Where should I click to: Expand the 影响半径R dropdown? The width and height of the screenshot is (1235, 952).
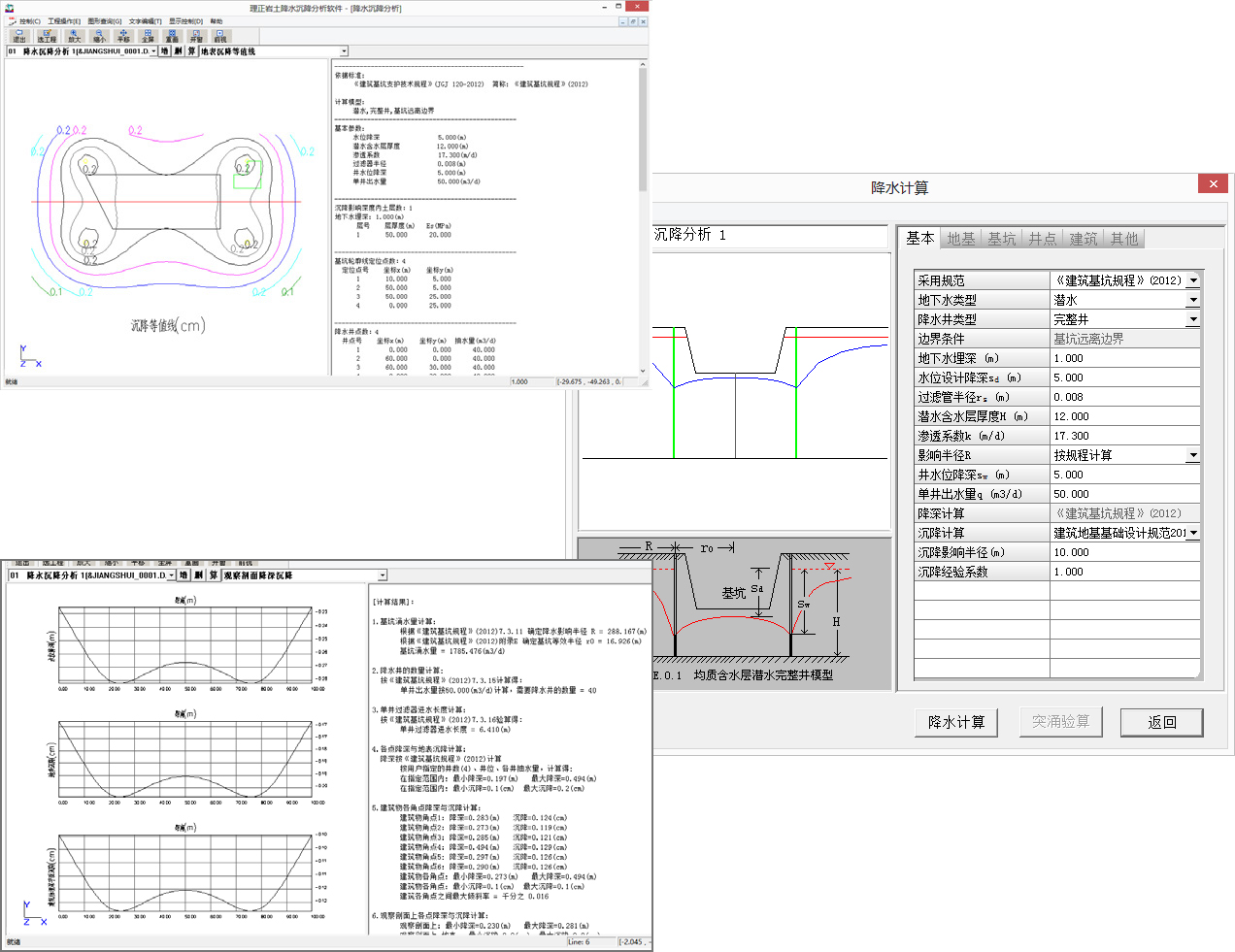pyautogui.click(x=1193, y=455)
